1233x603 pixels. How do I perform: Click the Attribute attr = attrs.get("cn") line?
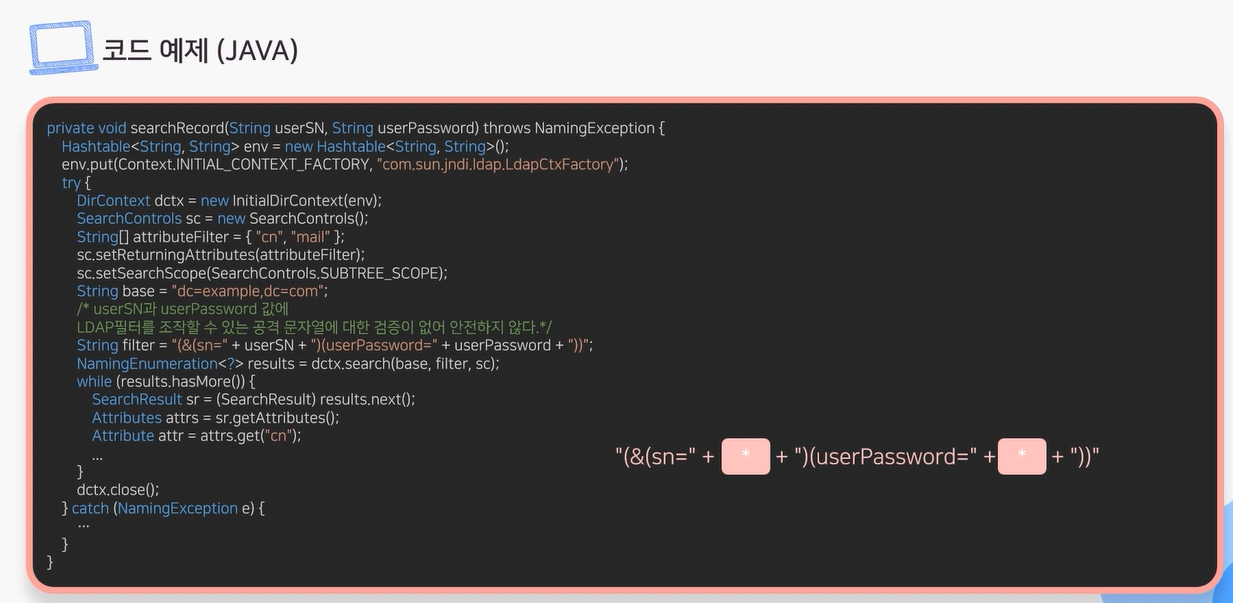196,435
